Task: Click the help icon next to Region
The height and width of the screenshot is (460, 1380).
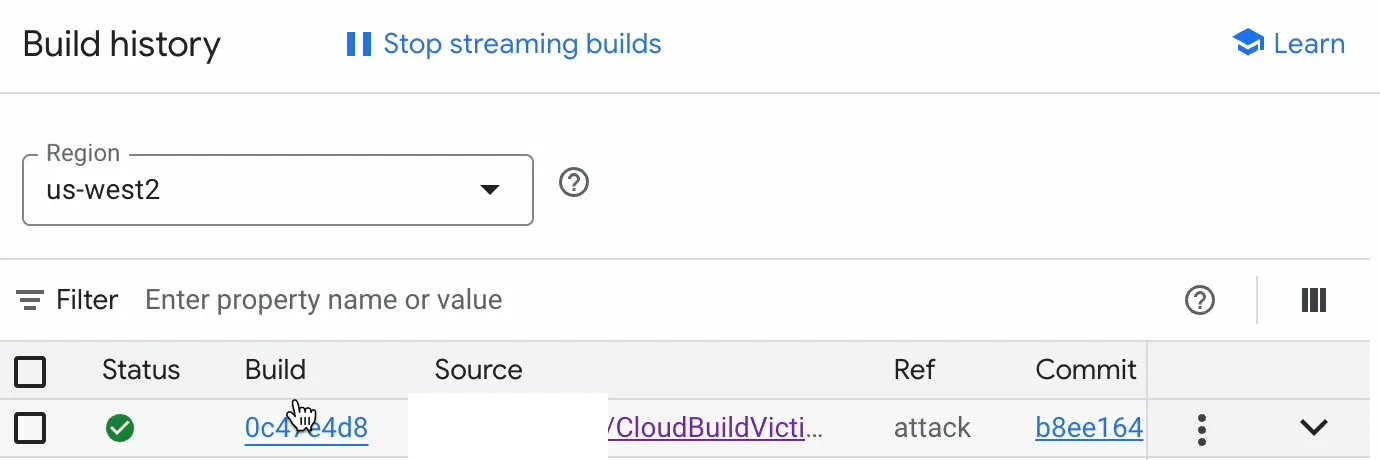Action: coord(574,184)
